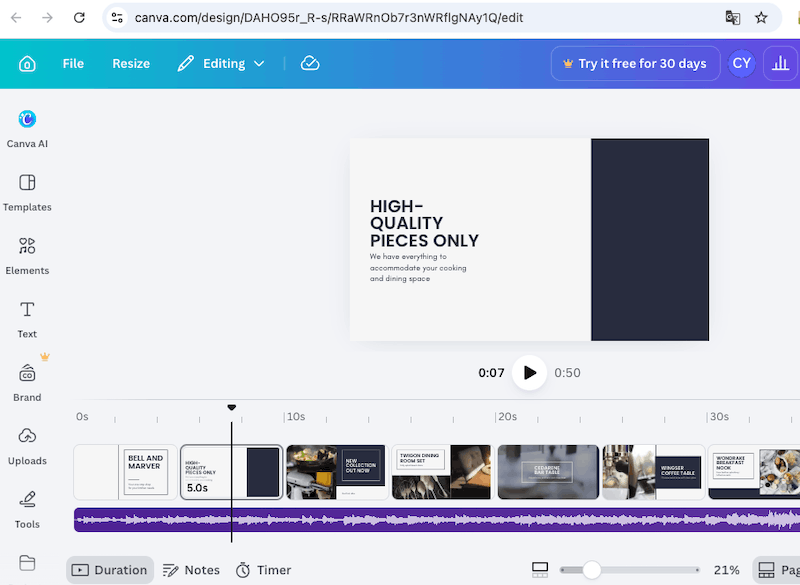This screenshot has height=585, width=800.
Task: Toggle the Duration button
Action: coord(110,570)
